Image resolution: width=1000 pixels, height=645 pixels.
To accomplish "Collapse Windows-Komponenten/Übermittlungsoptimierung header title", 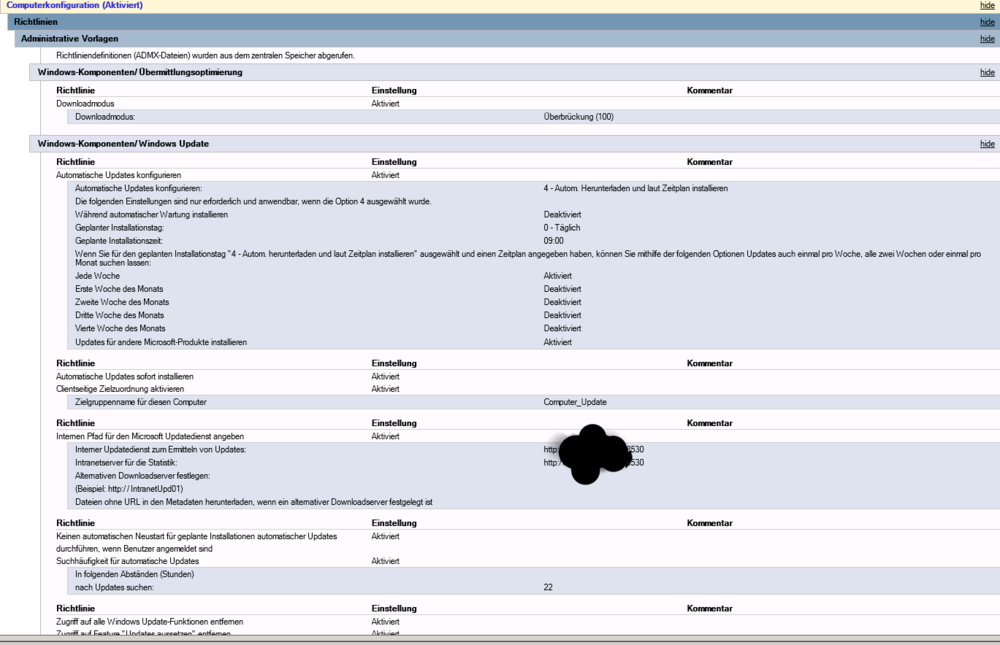I will coord(140,72).
